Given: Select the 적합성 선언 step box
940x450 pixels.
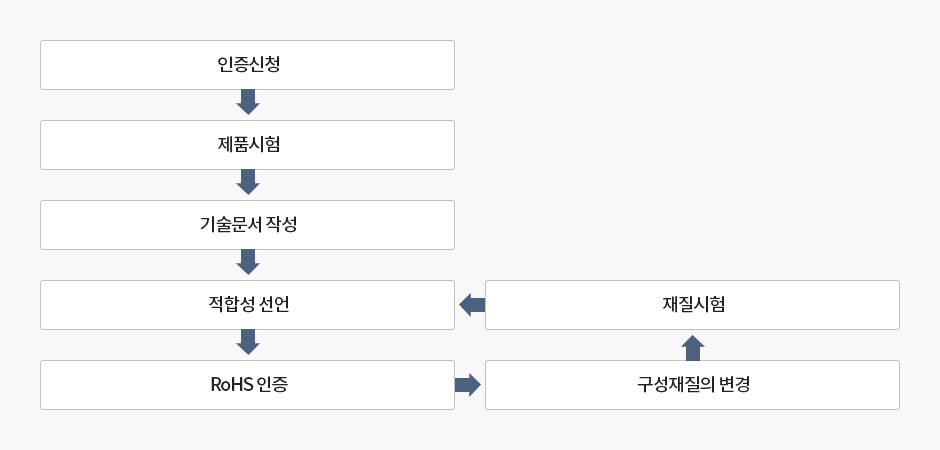Looking at the screenshot, I should pos(120,305).
